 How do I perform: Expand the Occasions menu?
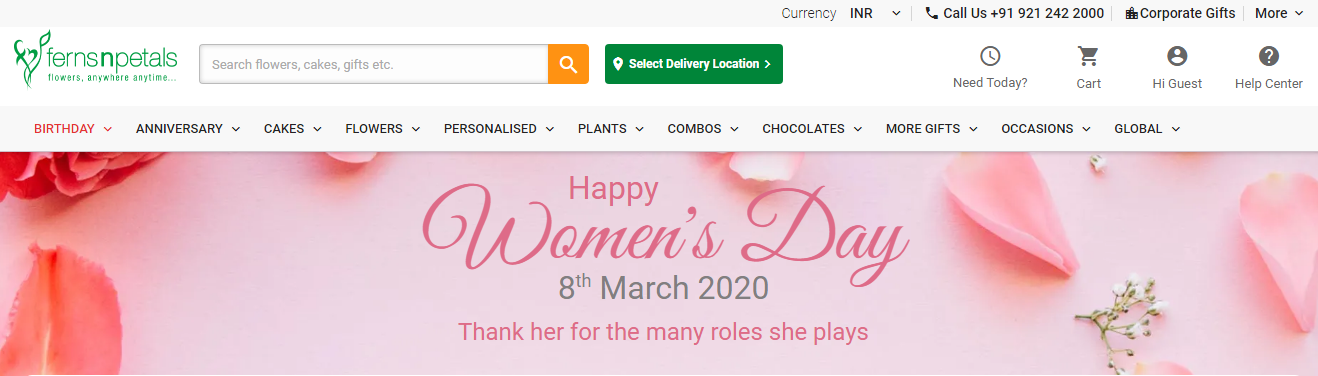[1046, 129]
